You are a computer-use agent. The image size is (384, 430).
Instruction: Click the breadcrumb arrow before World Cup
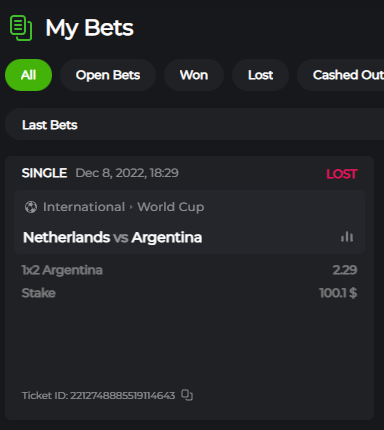click(x=131, y=207)
